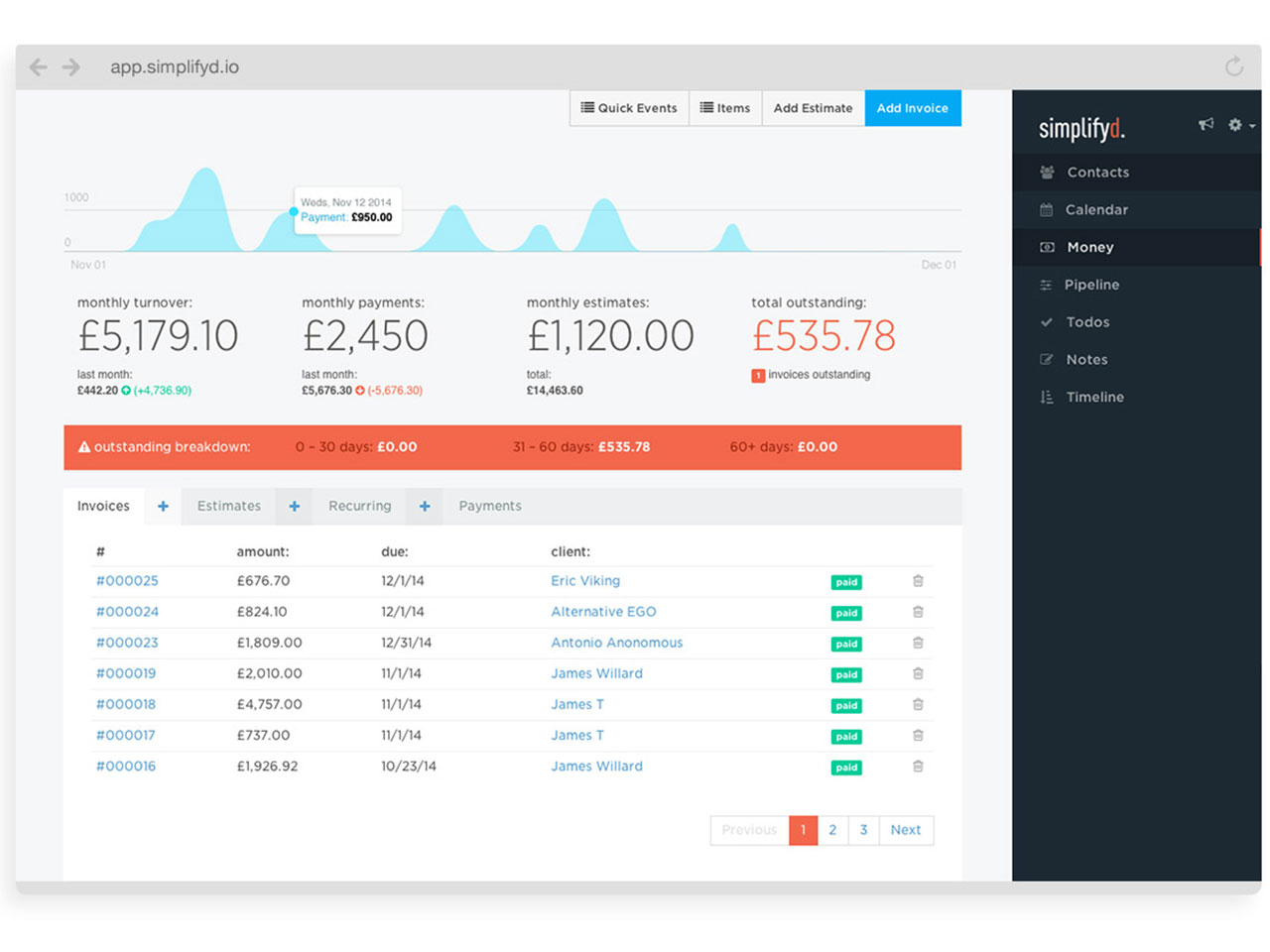
Task: Click the Nov 12 payment chart point
Action: click(x=294, y=211)
